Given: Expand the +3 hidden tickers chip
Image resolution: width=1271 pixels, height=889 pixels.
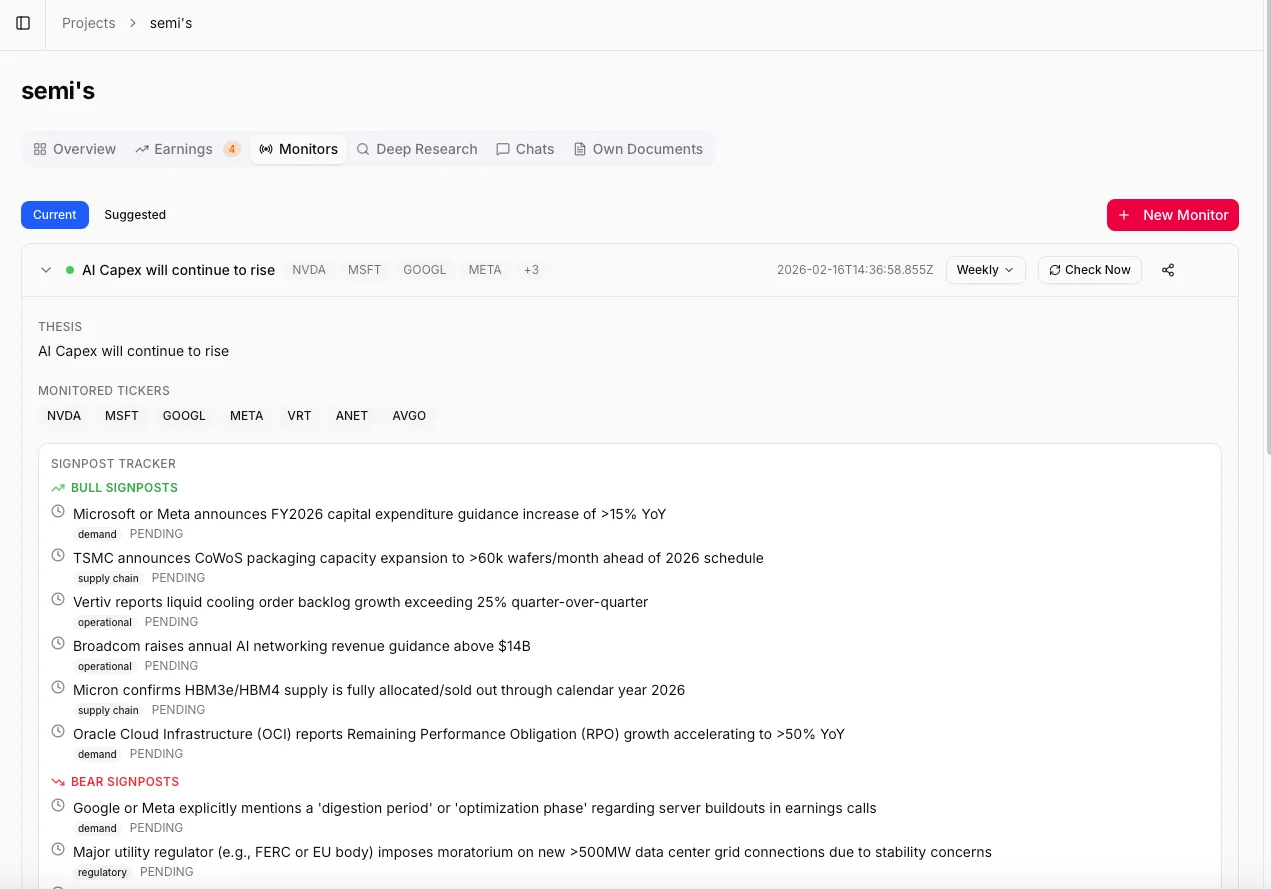Looking at the screenshot, I should pos(531,269).
